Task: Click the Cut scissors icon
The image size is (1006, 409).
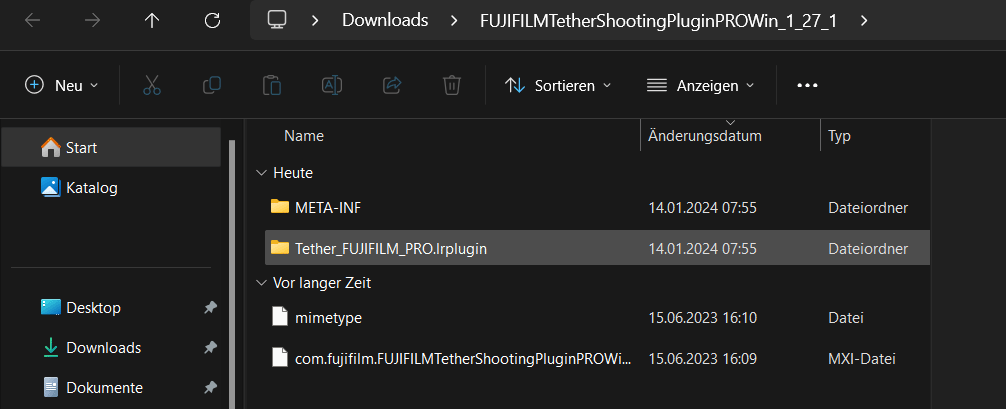Action: pos(152,85)
